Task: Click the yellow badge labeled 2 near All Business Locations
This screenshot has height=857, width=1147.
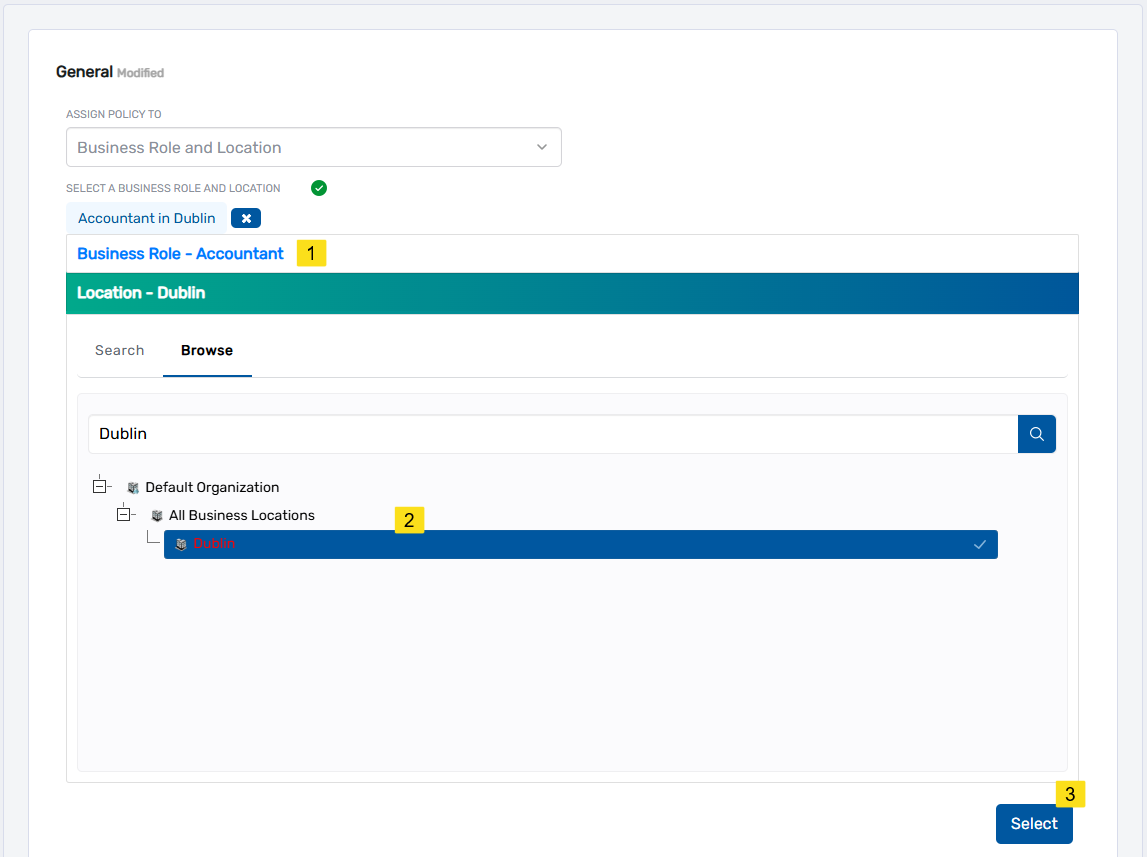Action: coord(409,520)
